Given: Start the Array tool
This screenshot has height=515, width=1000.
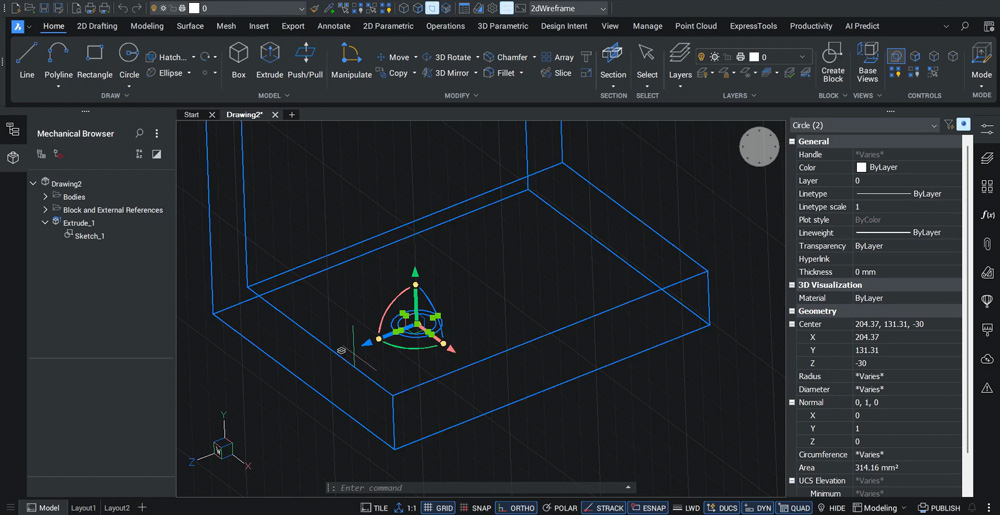Looking at the screenshot, I should pos(557,57).
